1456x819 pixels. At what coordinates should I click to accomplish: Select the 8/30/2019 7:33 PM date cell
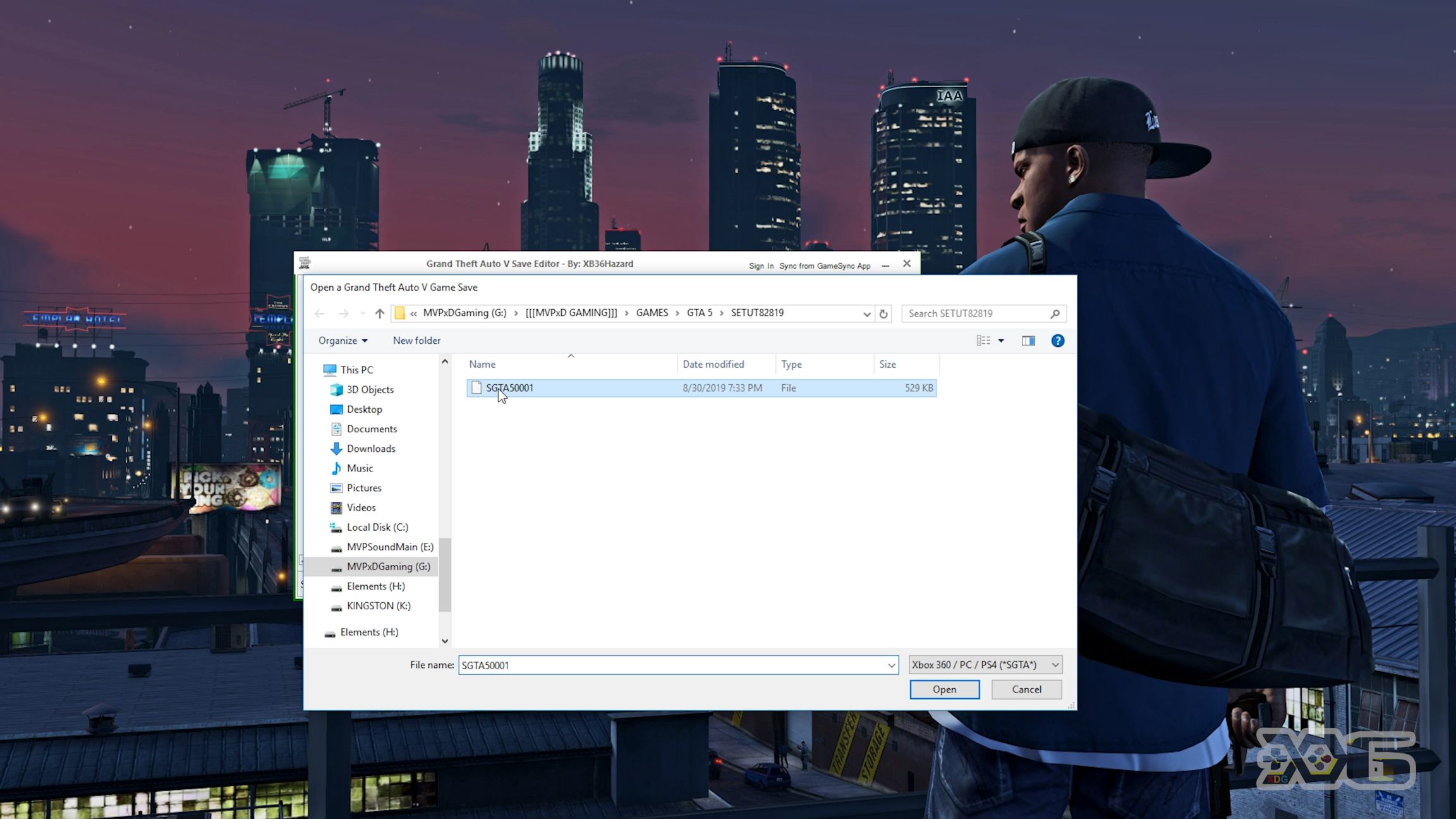pos(722,388)
